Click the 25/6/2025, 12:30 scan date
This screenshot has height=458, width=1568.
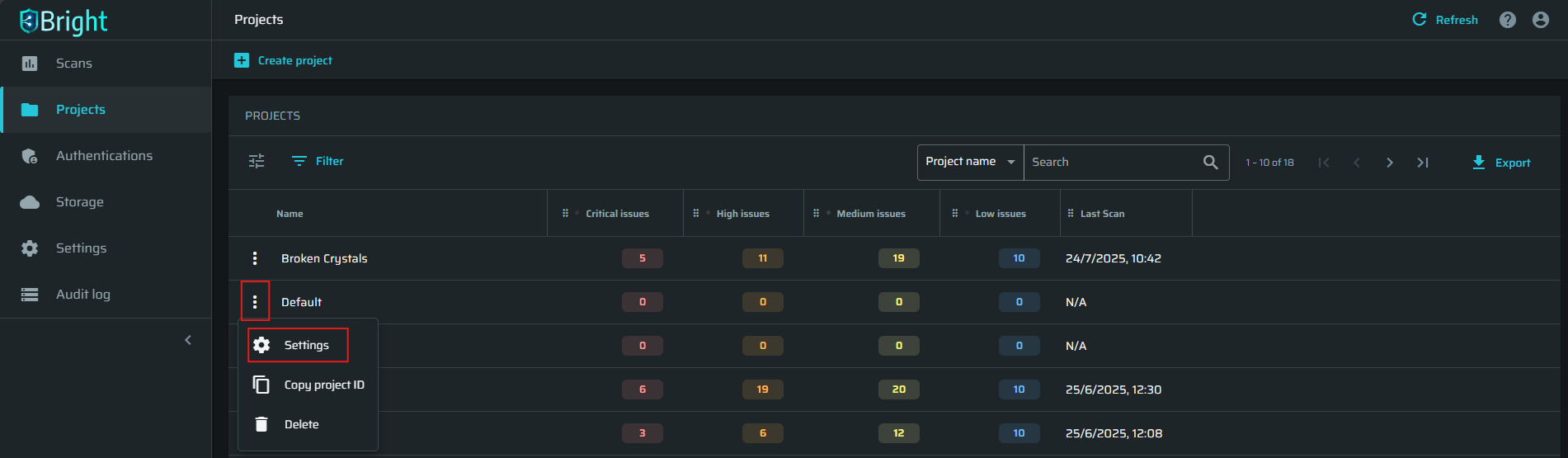(1114, 390)
